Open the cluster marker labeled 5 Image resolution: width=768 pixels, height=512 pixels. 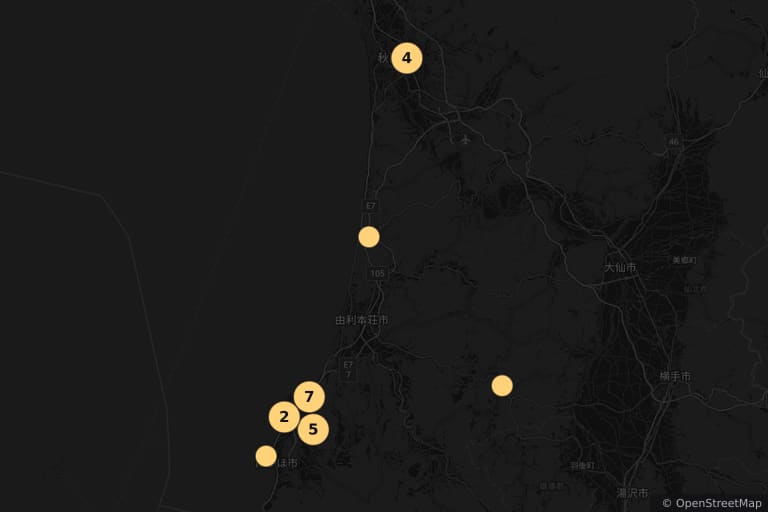tap(313, 430)
